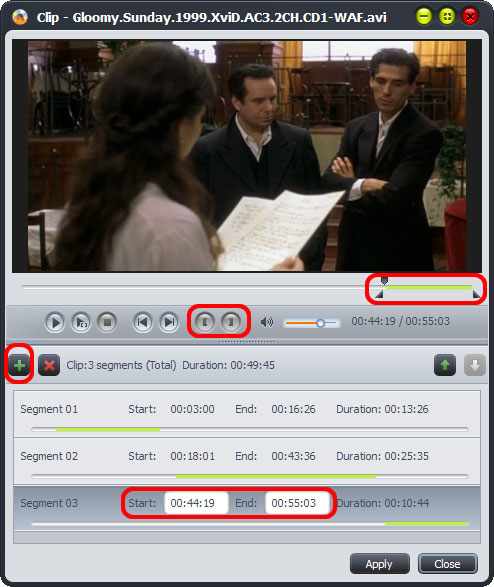Select the Segment 02 row
This screenshot has width=494, height=587.
click(247, 461)
